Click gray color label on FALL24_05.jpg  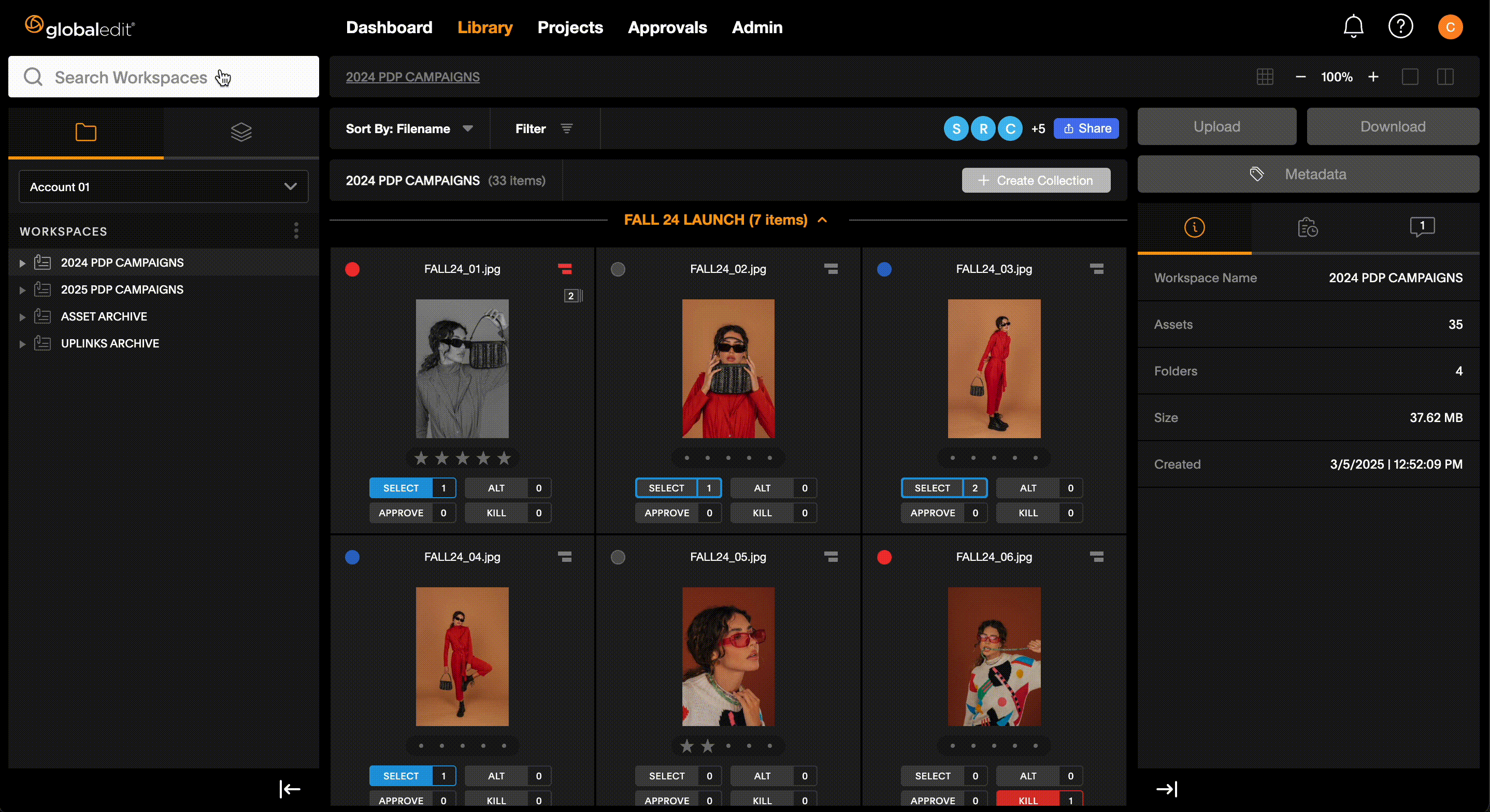pos(618,557)
